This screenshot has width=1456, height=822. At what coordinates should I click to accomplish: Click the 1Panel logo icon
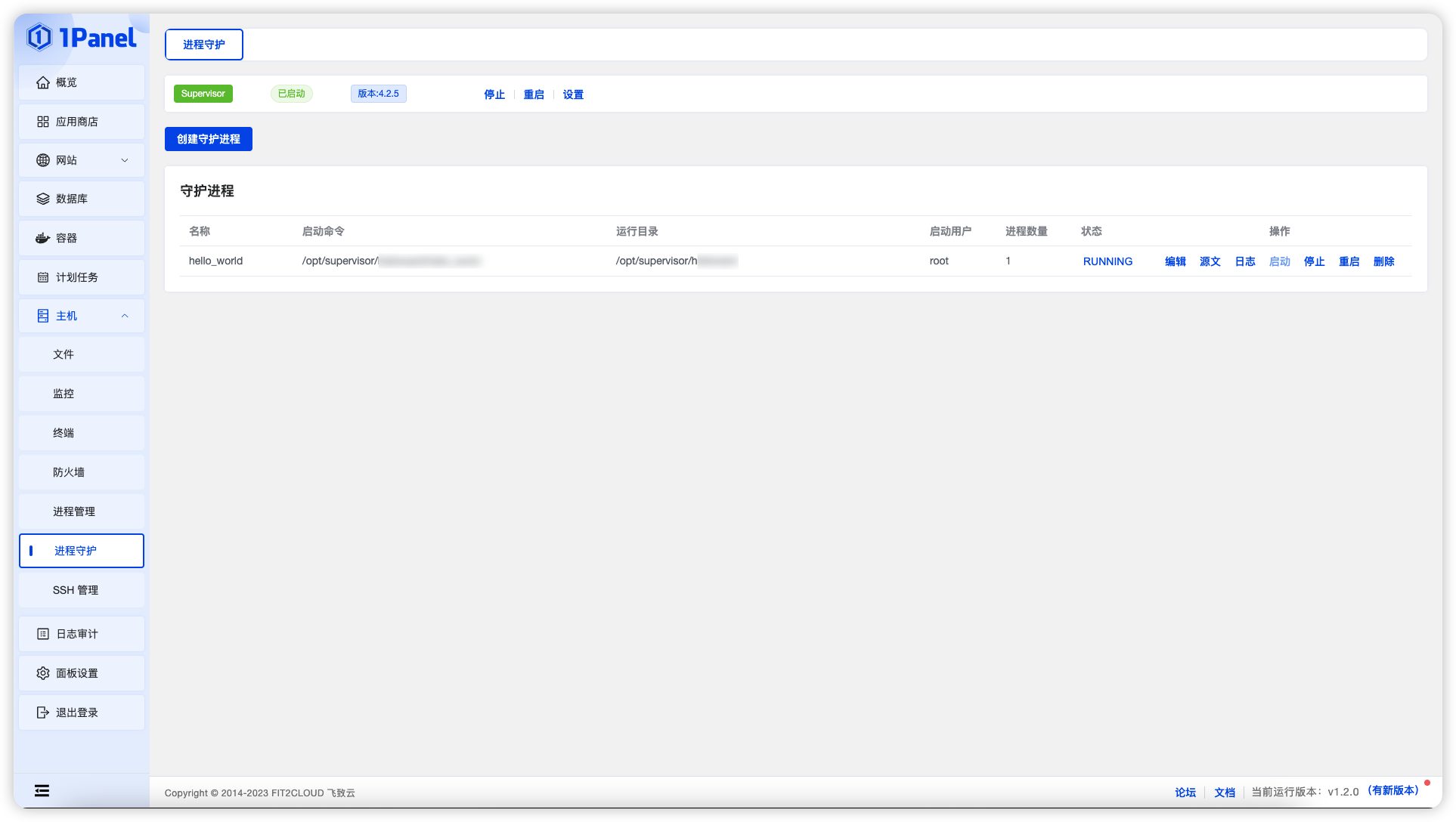coord(39,37)
